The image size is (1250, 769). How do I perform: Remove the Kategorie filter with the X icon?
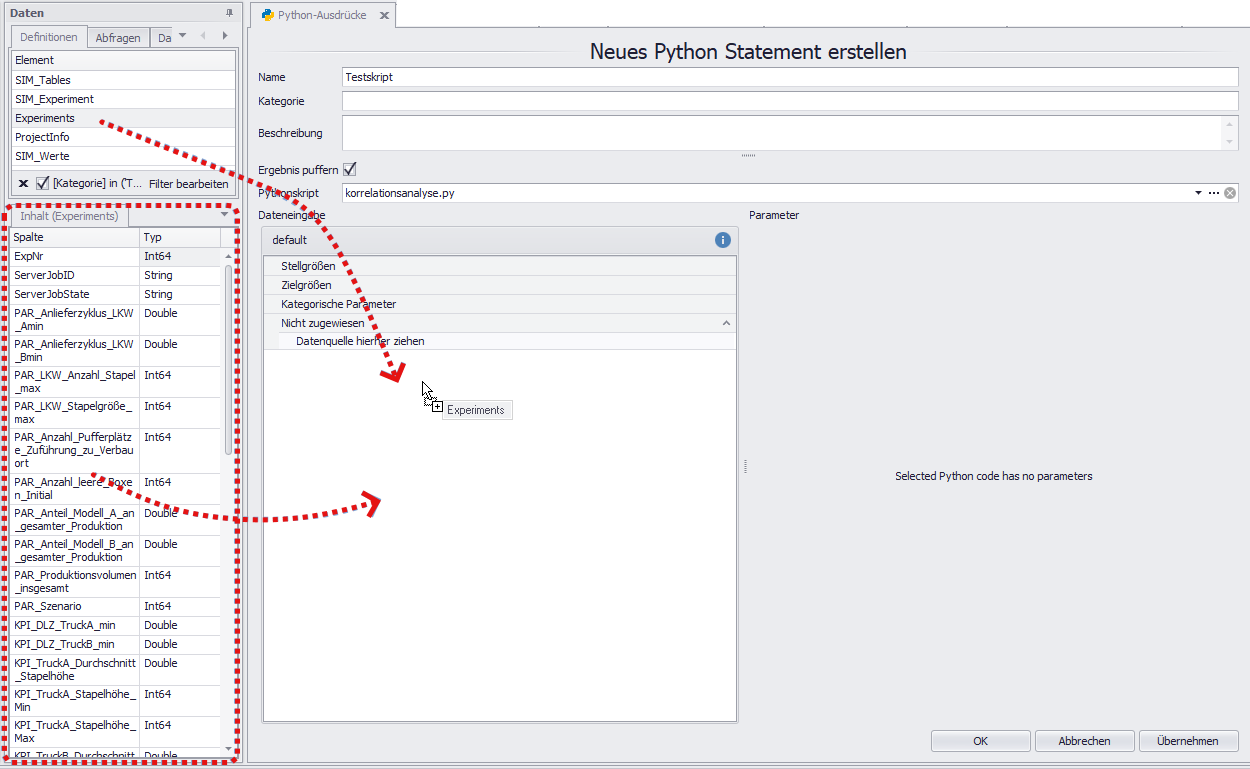pyautogui.click(x=23, y=183)
